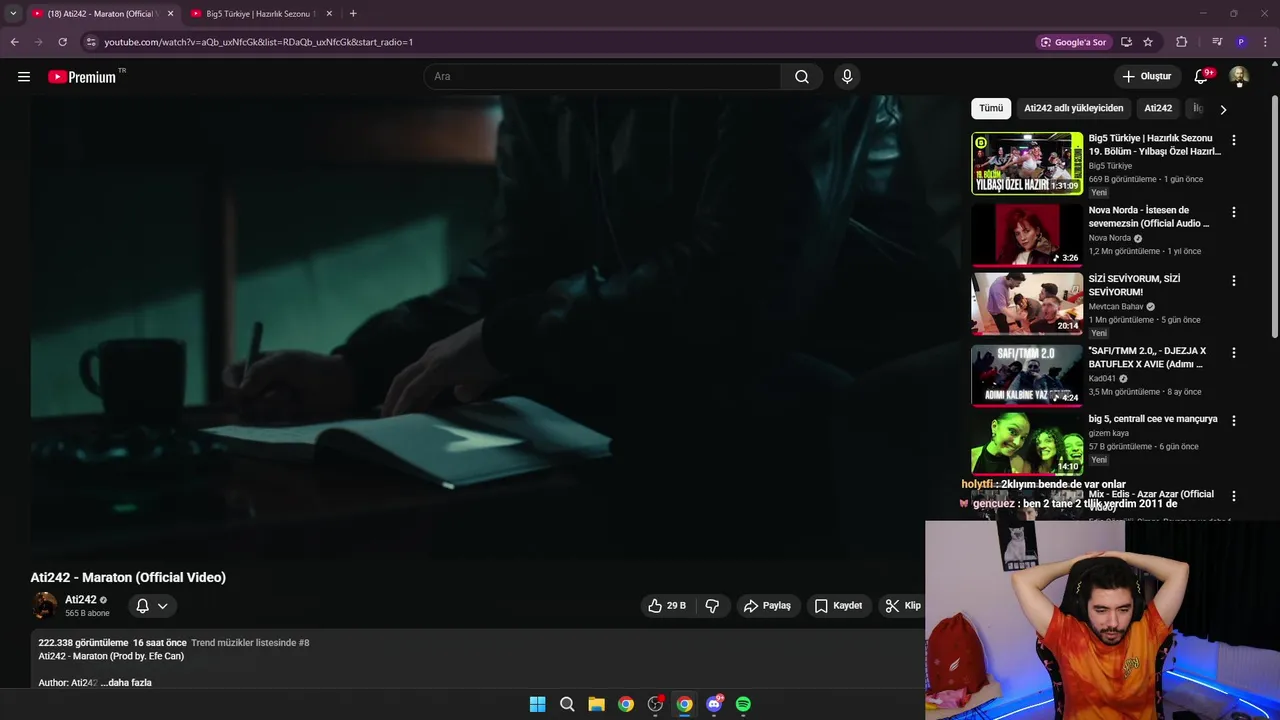Open SAFI/TMM 2.0 video thumbnail

[1027, 376]
